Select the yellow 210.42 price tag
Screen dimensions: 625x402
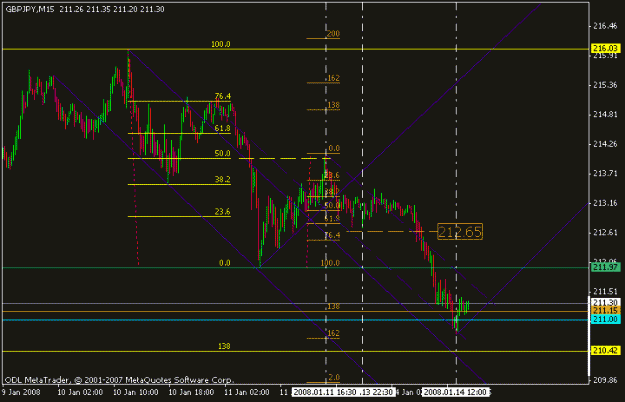[x=605, y=351]
